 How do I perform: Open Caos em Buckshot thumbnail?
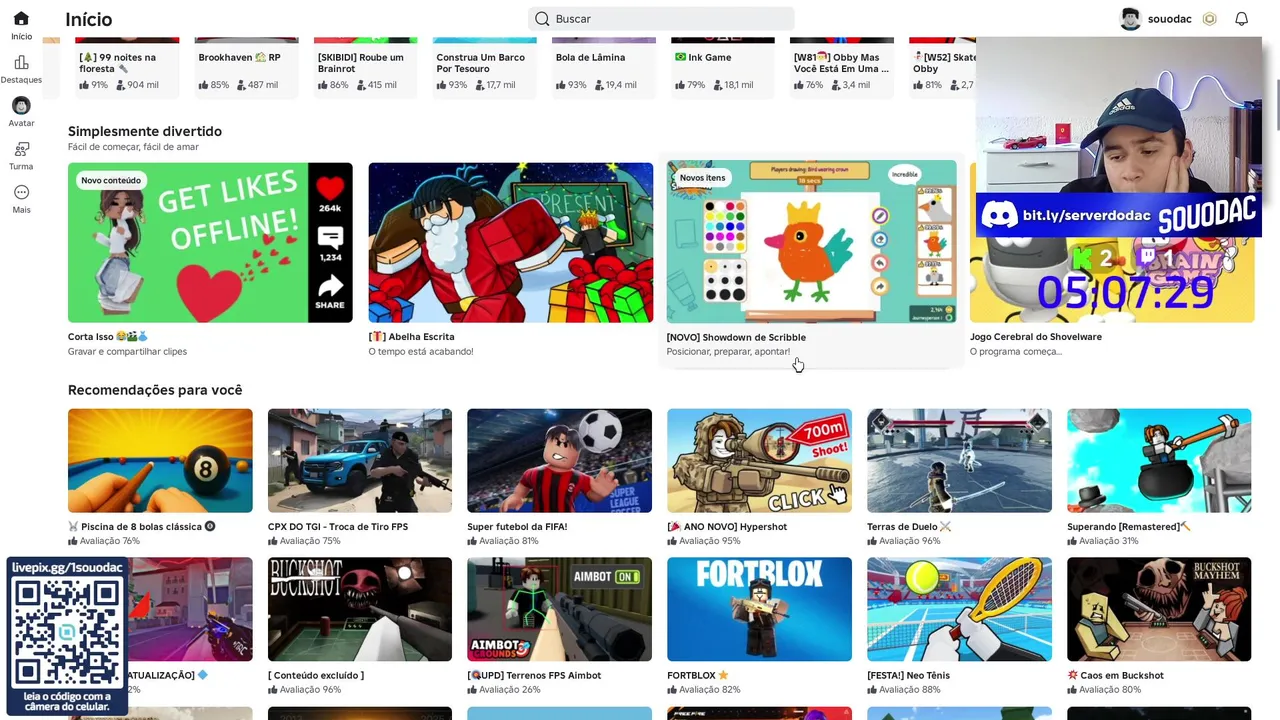(1159, 609)
